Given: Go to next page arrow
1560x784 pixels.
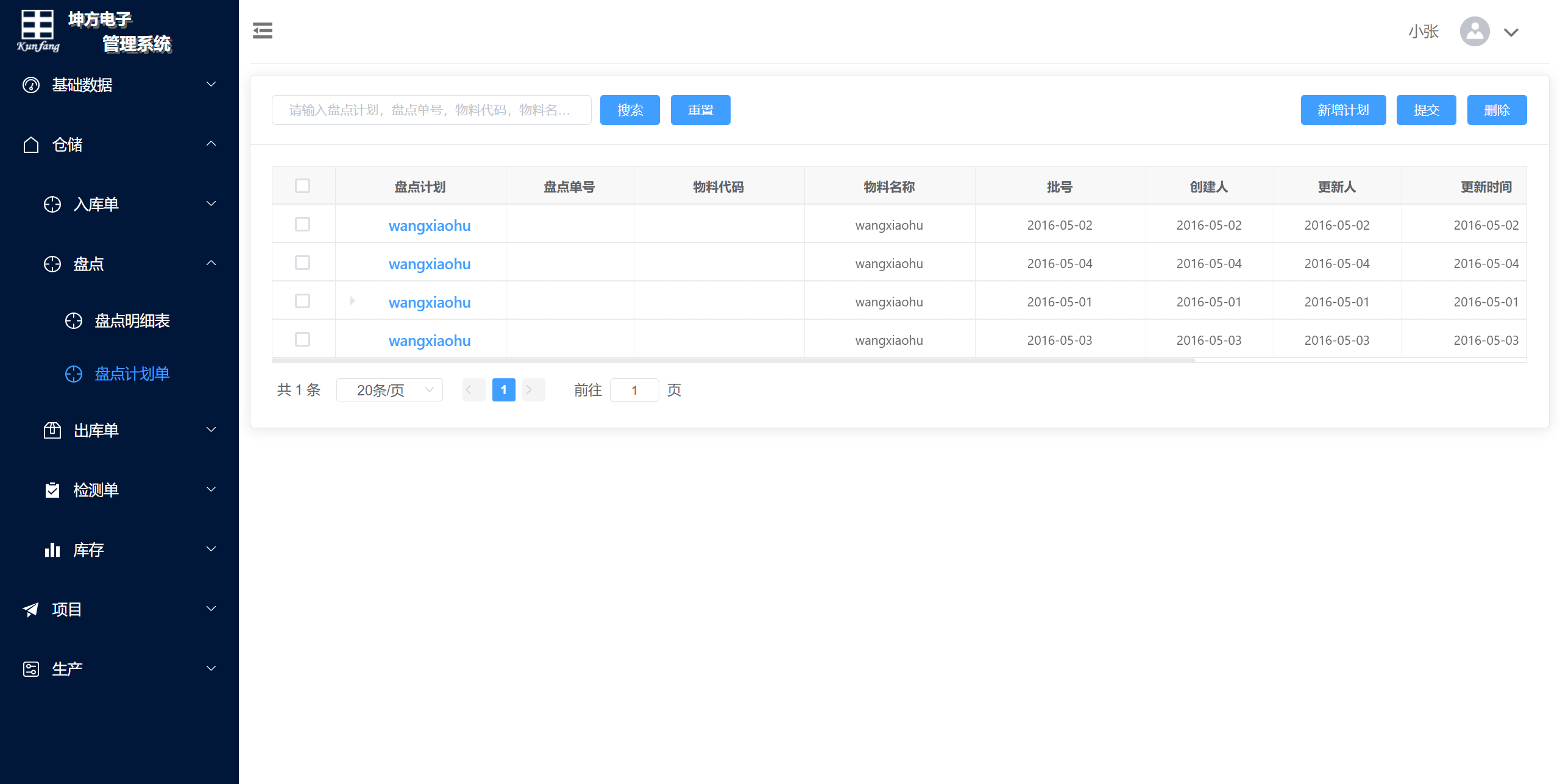Looking at the screenshot, I should pyautogui.click(x=534, y=390).
